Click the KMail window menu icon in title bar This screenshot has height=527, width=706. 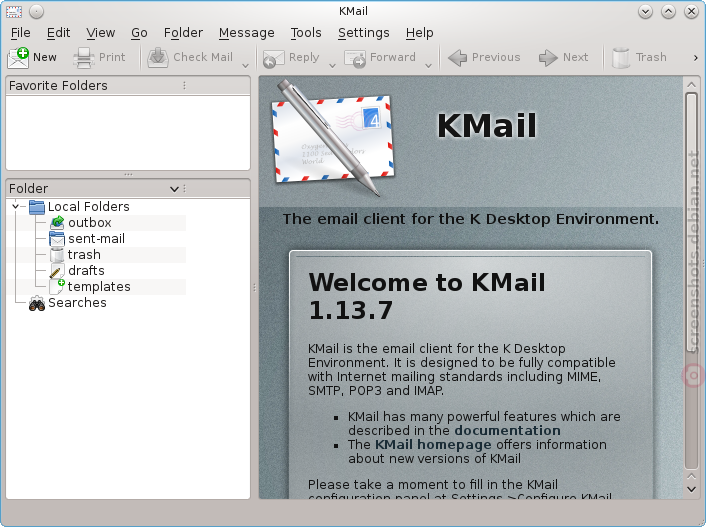[x=14, y=11]
